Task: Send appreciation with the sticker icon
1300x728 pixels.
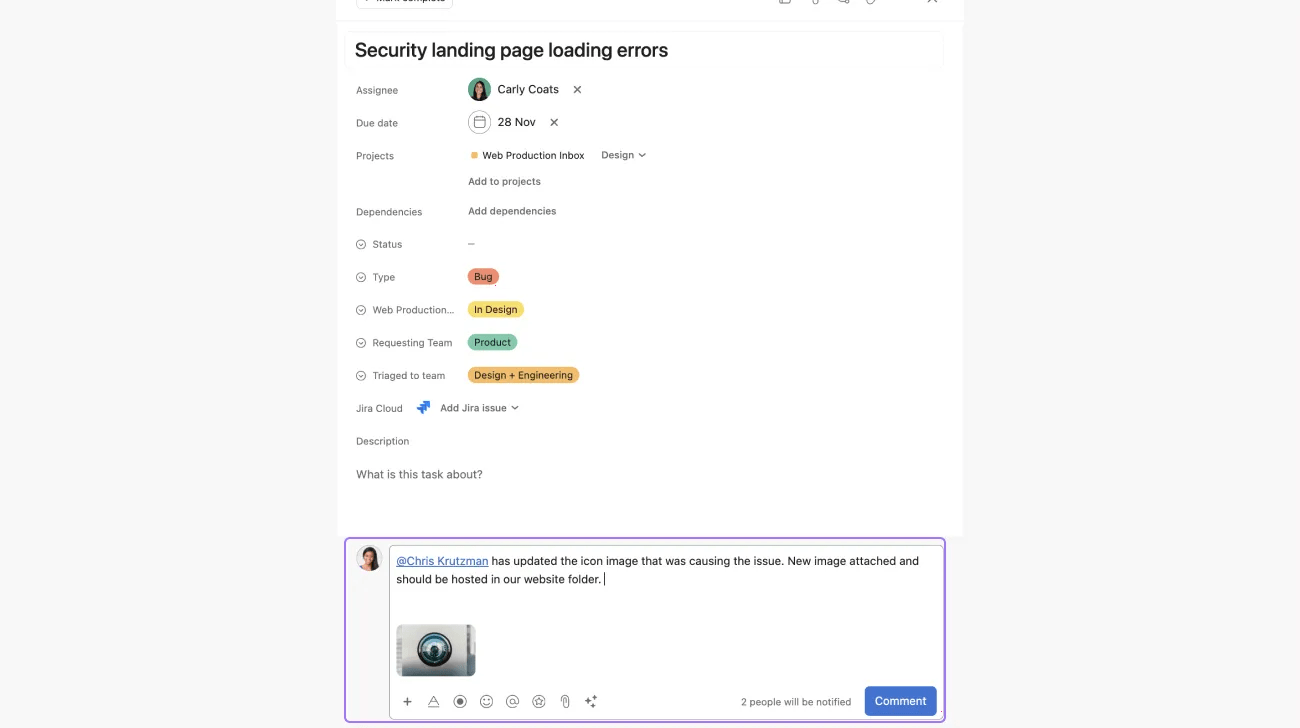Action: click(x=538, y=701)
